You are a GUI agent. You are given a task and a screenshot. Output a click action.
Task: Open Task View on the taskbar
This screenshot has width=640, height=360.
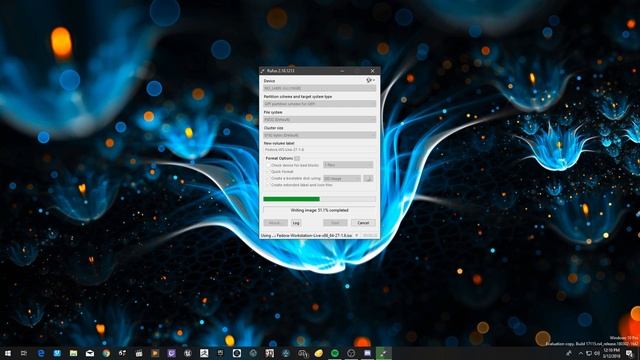click(x=24, y=353)
